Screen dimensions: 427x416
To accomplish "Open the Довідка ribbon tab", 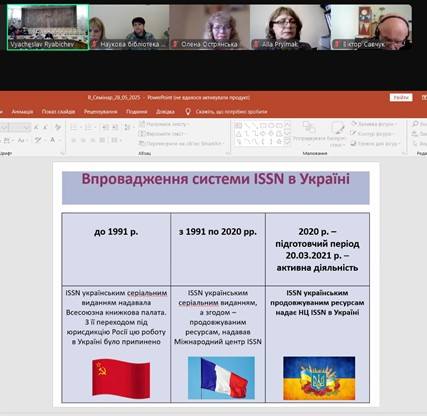I will pos(165,112).
